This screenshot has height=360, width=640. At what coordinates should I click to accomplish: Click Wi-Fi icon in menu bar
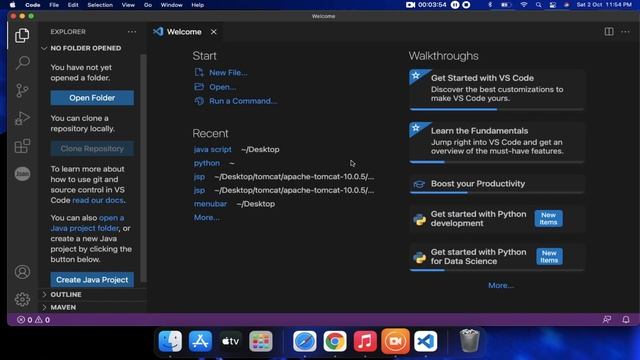point(524,5)
